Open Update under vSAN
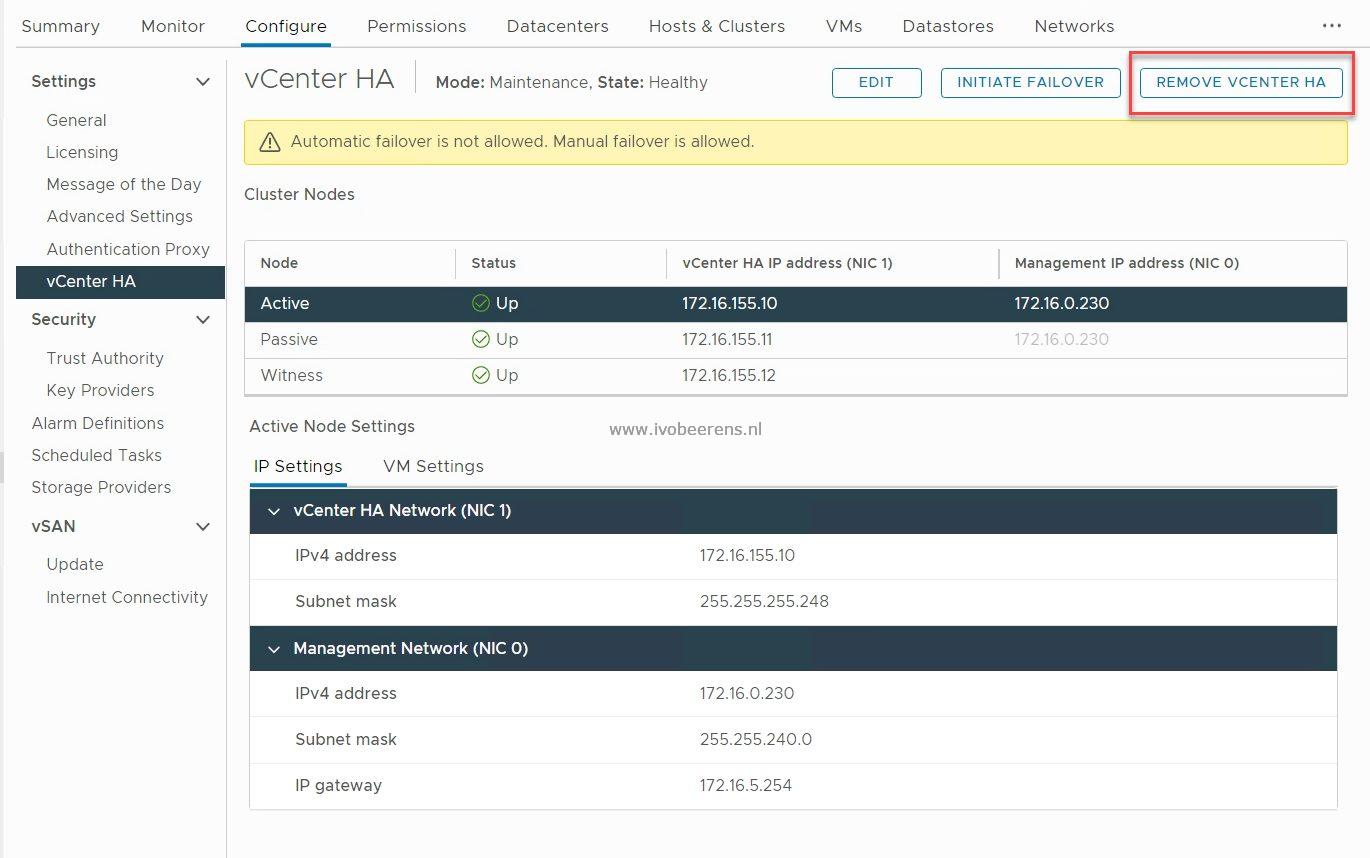The image size is (1370, 858). (75, 564)
